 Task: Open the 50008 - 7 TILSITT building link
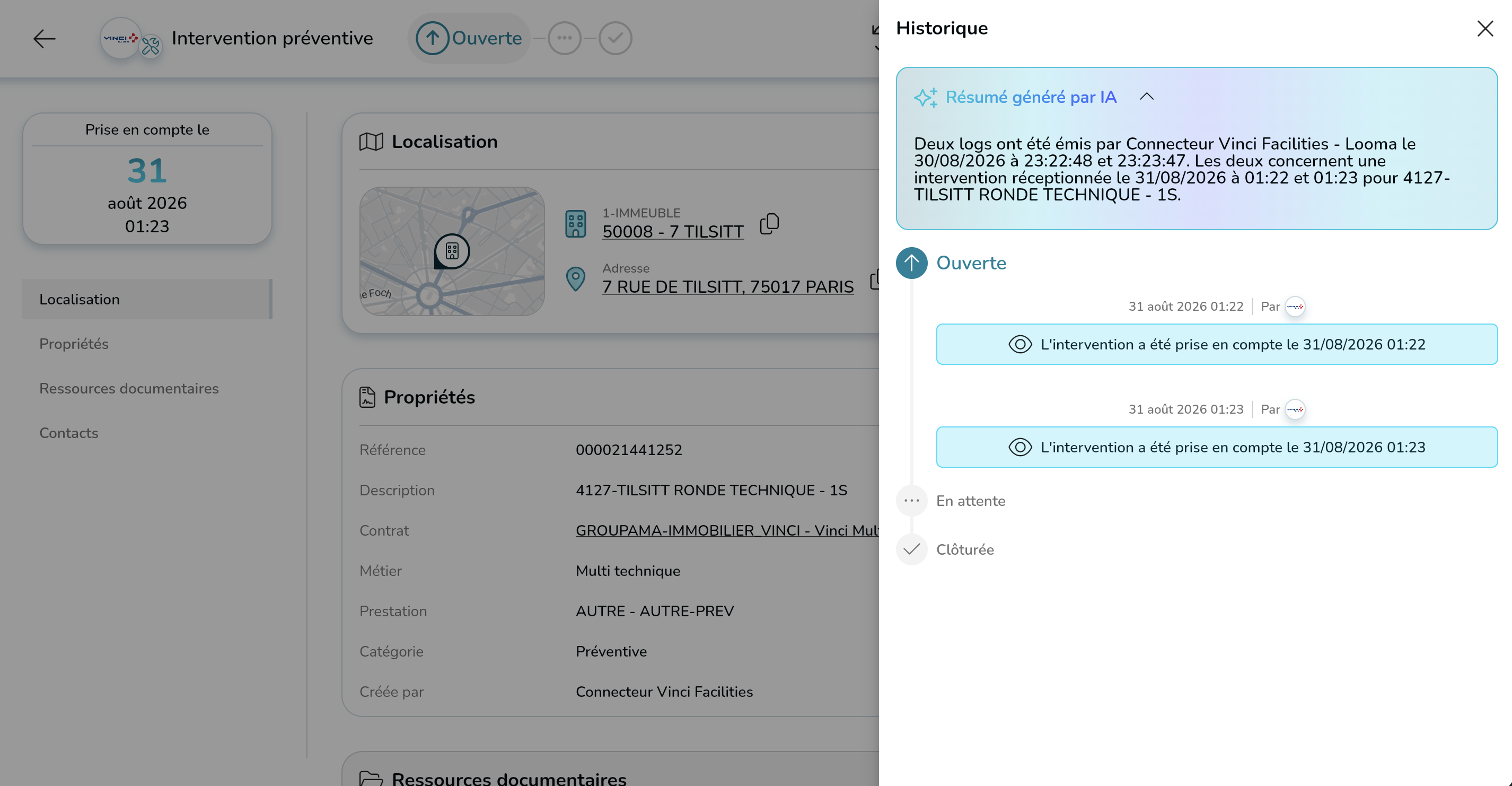coord(673,232)
